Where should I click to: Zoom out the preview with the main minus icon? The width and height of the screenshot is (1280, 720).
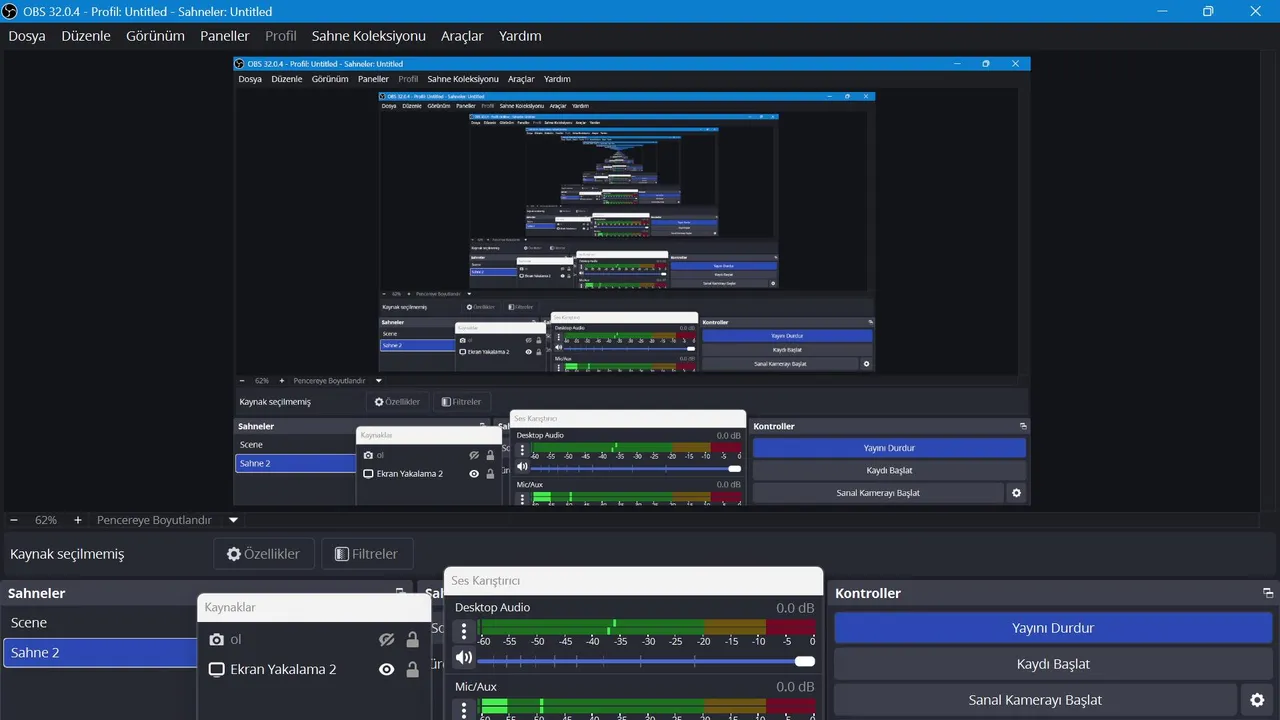[x=14, y=520]
